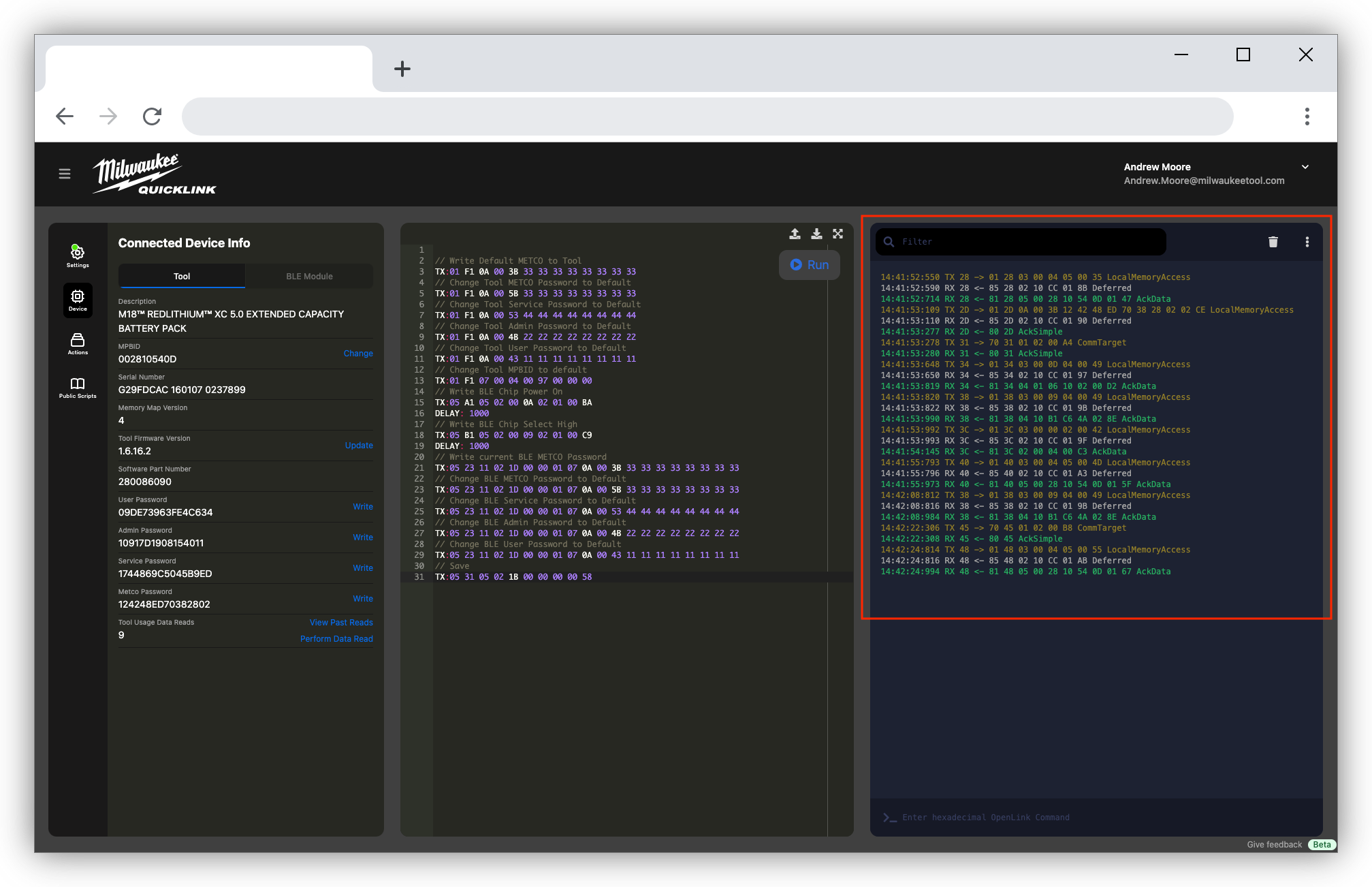Open View Past Reads link
The height and width of the screenshot is (887, 1372).
[341, 623]
